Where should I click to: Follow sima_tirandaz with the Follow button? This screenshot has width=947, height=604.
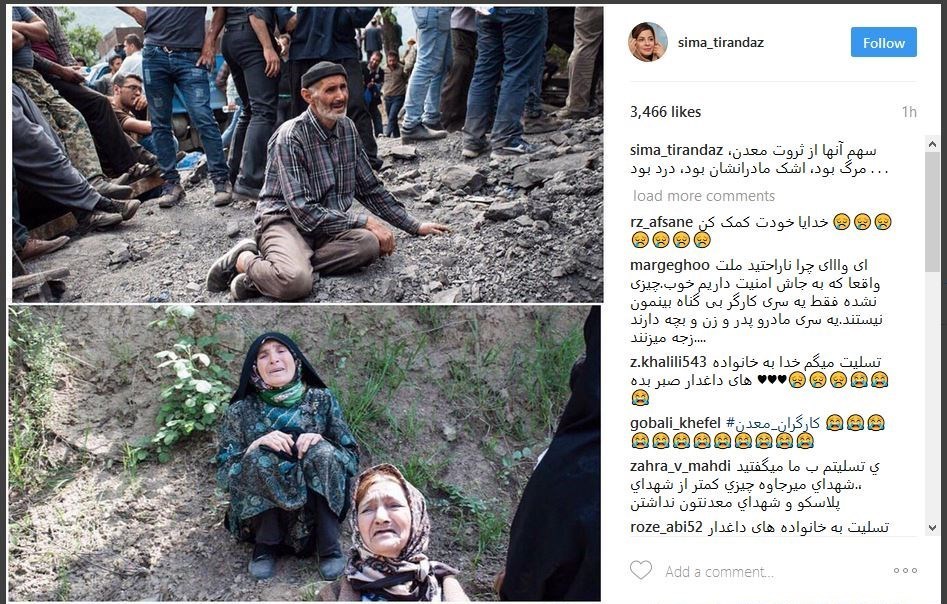click(884, 42)
